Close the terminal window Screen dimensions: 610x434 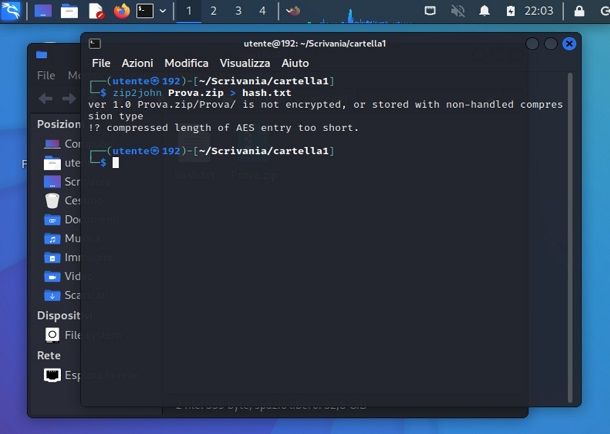pos(569,44)
